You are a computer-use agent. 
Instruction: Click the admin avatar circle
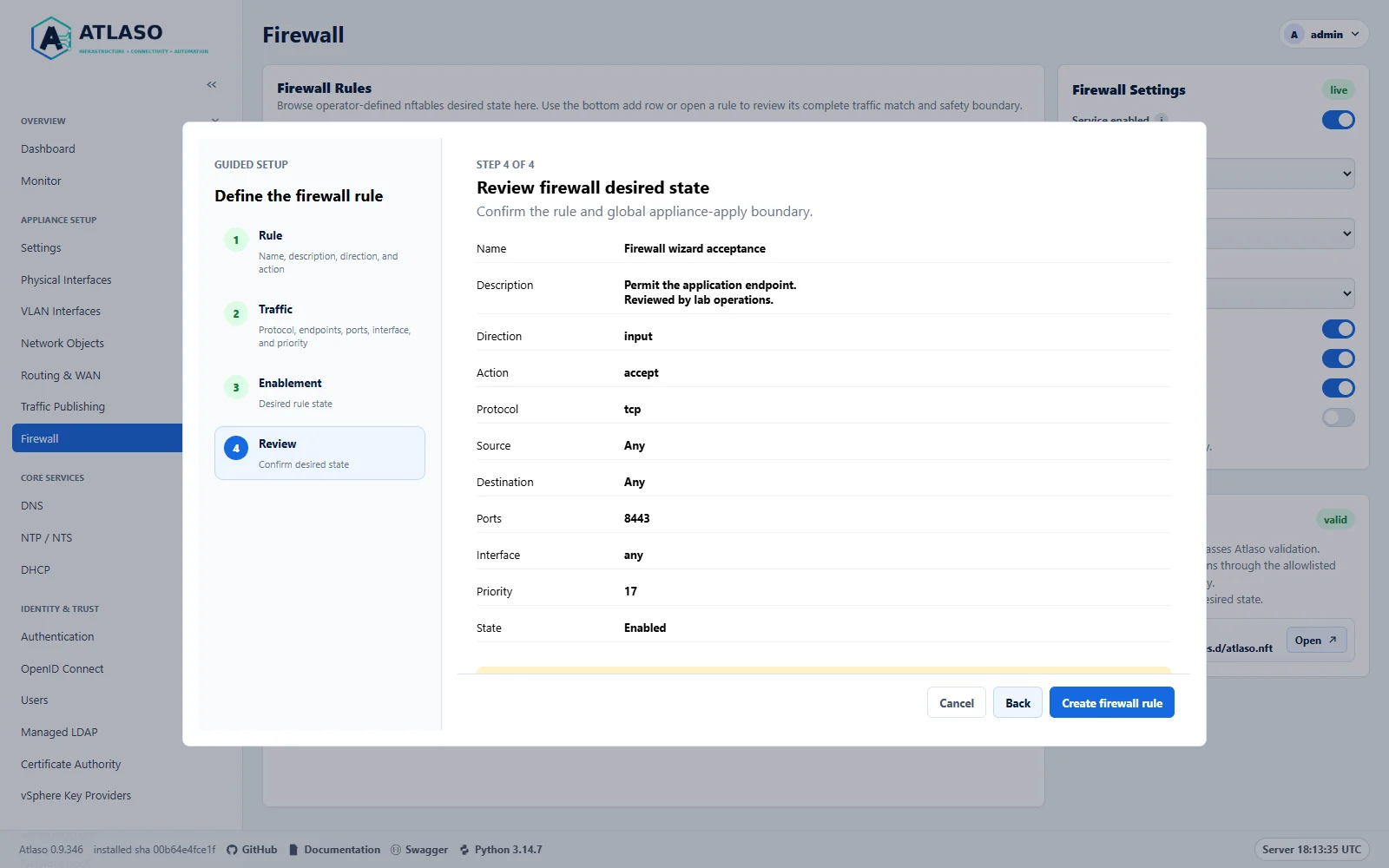pyautogui.click(x=1294, y=35)
